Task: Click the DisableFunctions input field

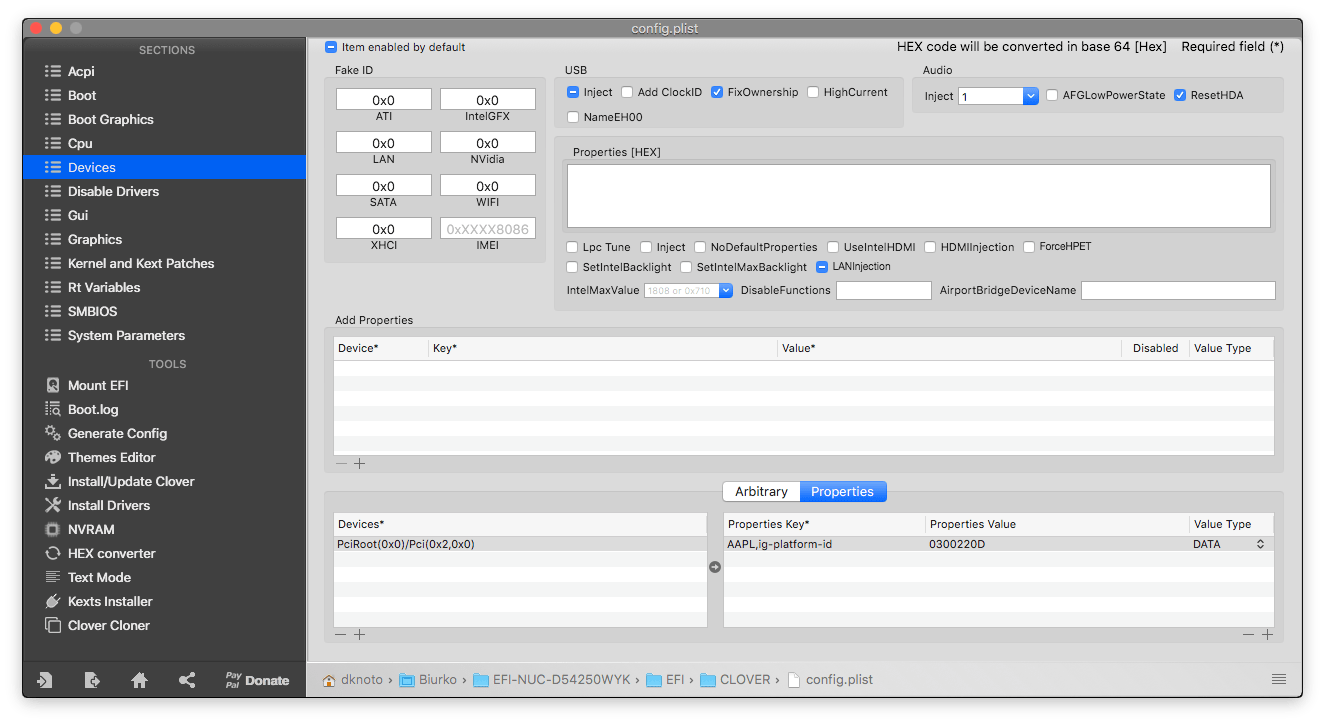Action: (884, 290)
